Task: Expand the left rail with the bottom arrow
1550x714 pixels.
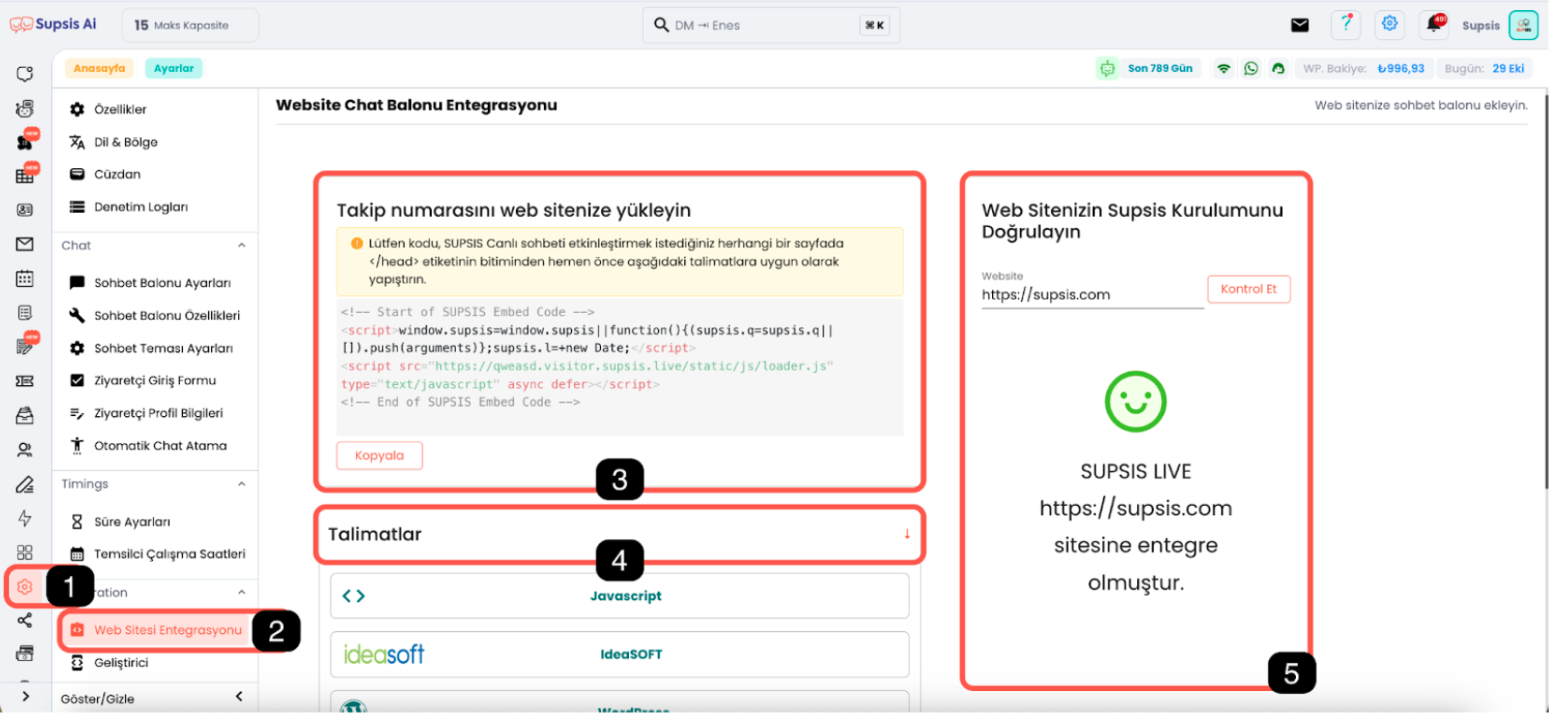Action: click(25, 696)
